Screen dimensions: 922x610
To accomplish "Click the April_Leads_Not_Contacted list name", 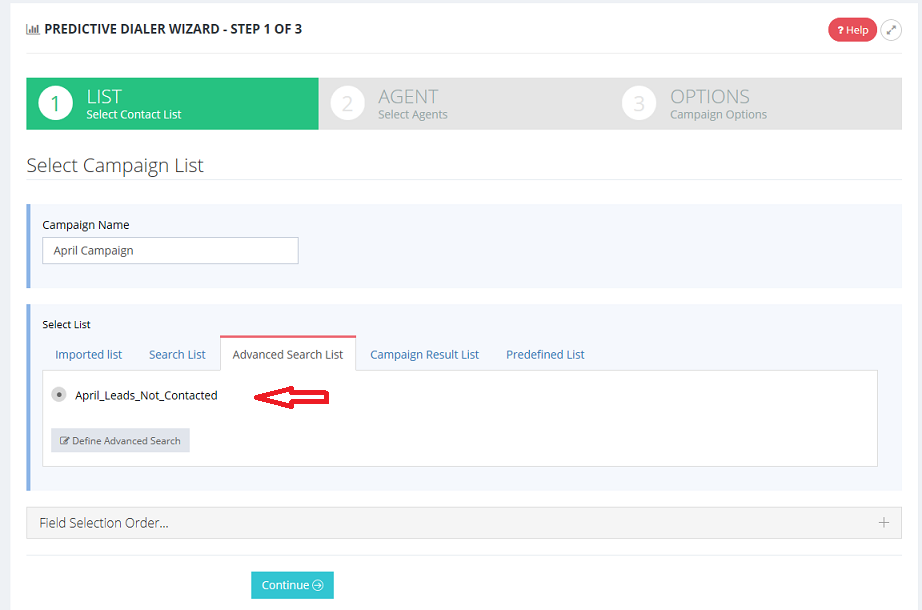I will (146, 395).
